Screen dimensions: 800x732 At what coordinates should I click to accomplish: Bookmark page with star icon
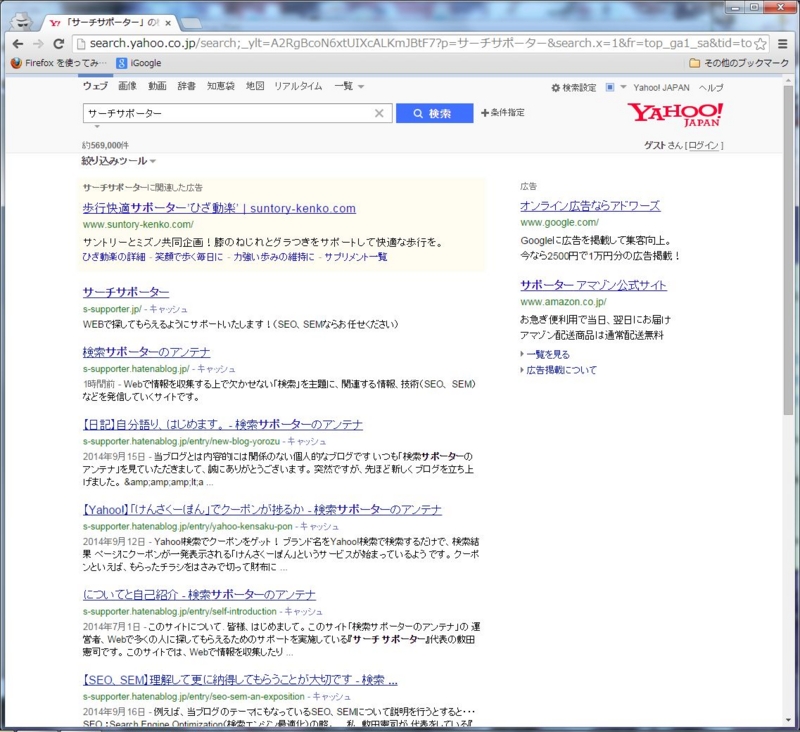pyautogui.click(x=760, y=44)
